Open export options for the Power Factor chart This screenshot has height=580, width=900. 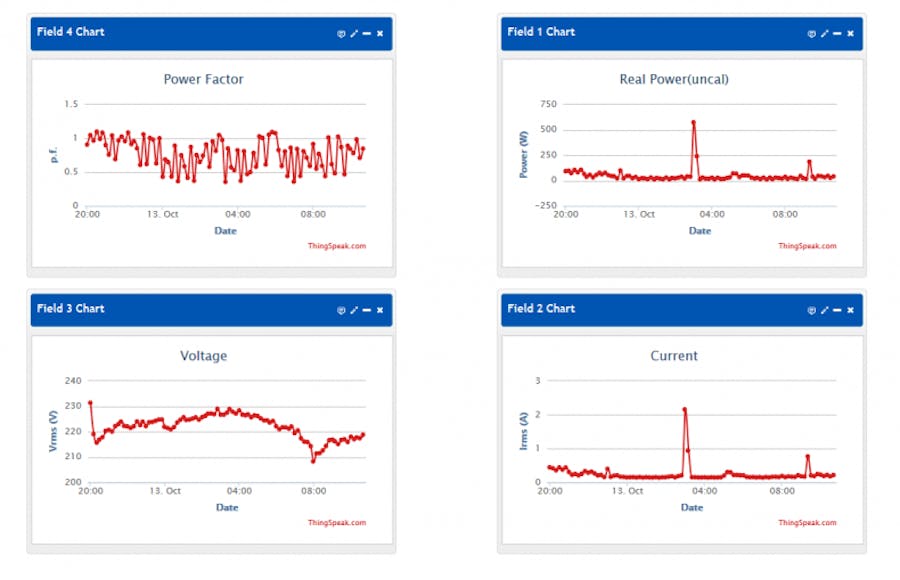point(341,33)
